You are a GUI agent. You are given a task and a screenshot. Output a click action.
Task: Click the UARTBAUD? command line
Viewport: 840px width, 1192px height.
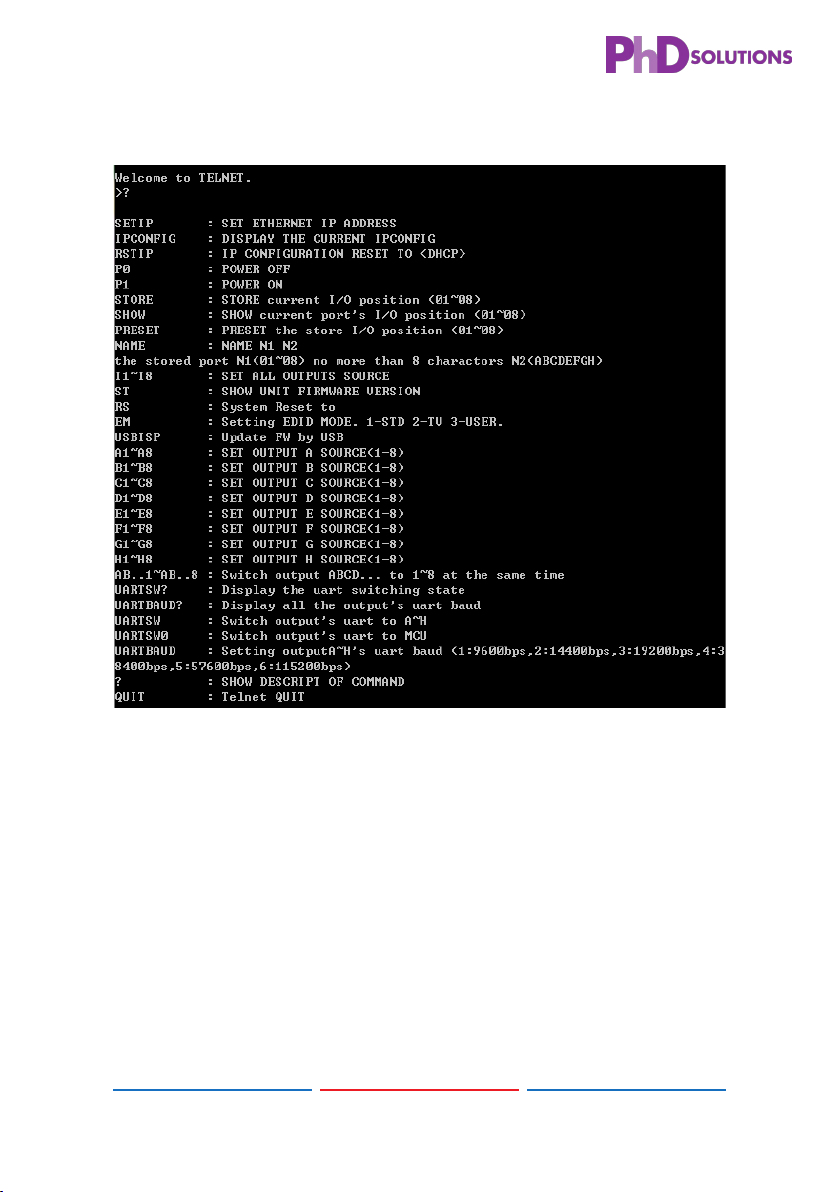coord(298,605)
